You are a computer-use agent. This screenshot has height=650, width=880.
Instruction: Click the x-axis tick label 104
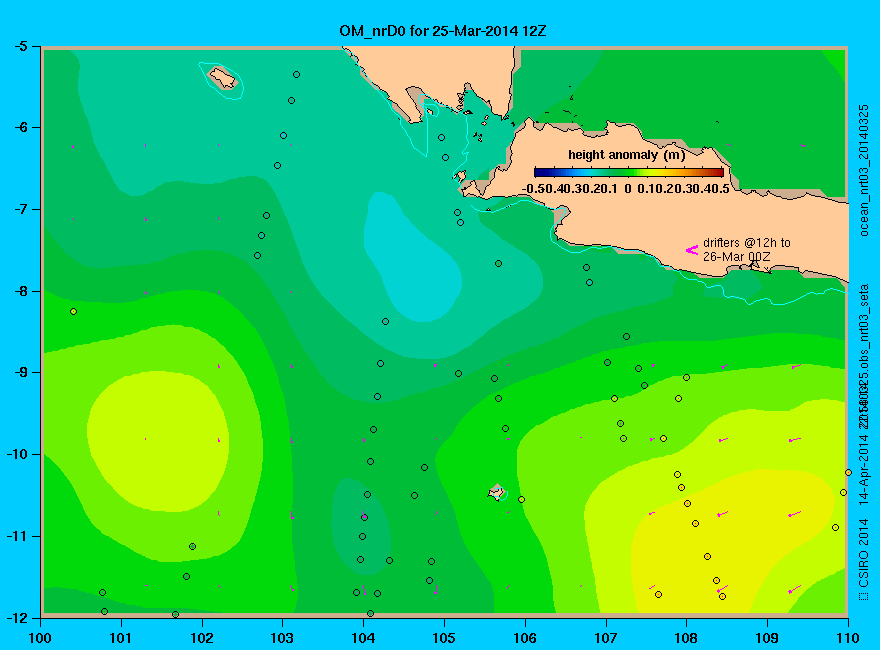(x=363, y=638)
